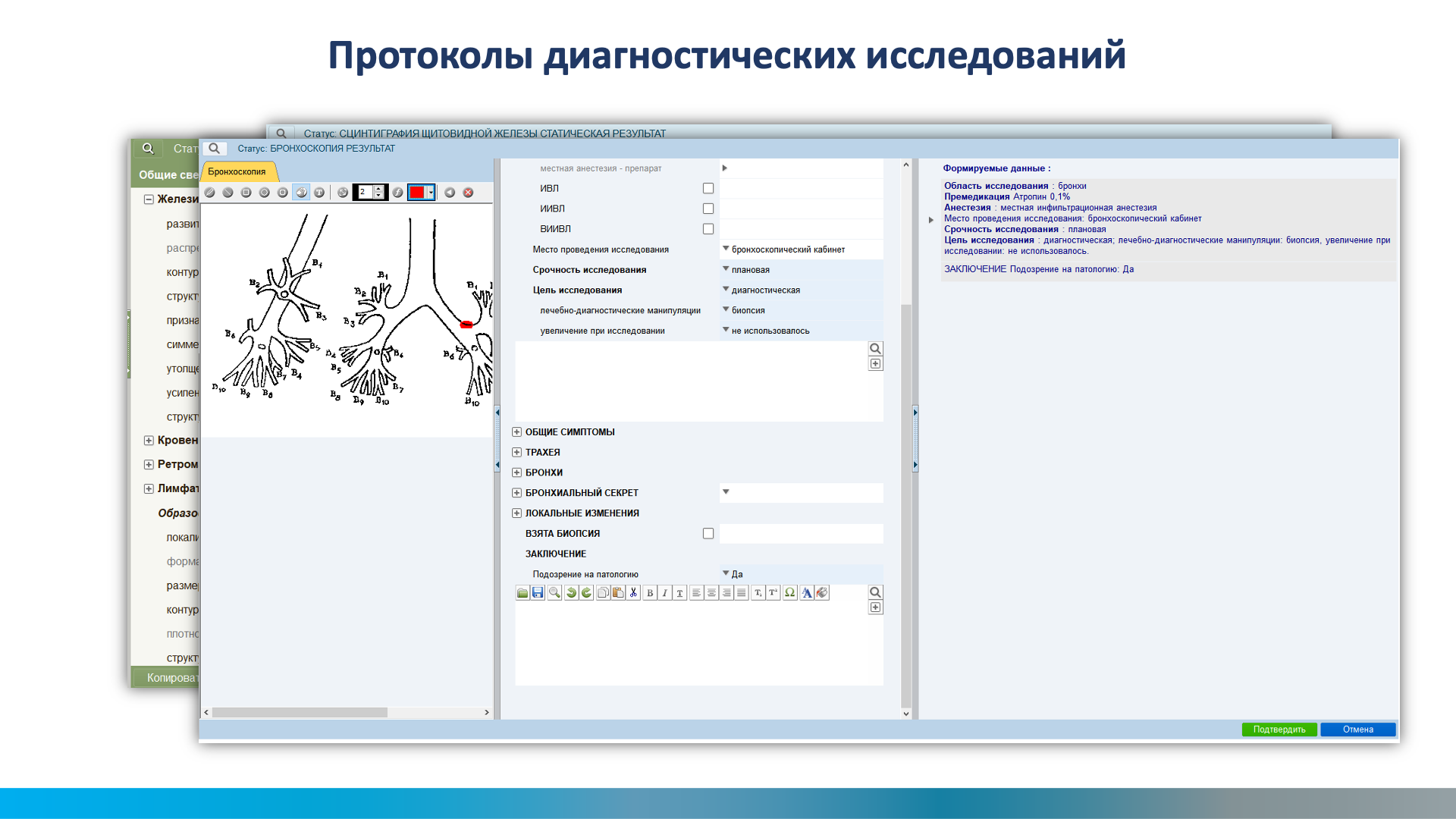Open the red color picker swatch
Image resolution: width=1456 pixels, height=819 pixels.
(421, 193)
